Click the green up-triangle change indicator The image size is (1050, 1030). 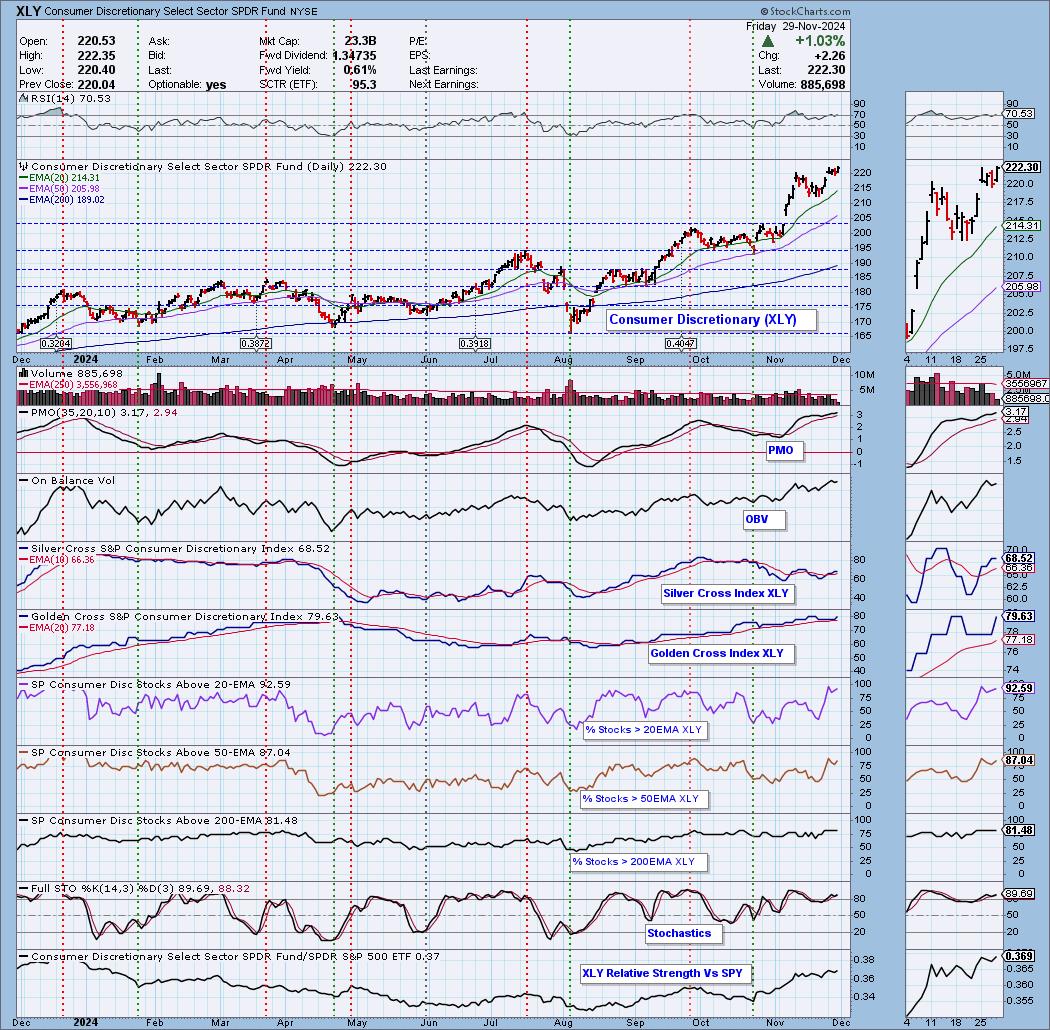click(767, 42)
